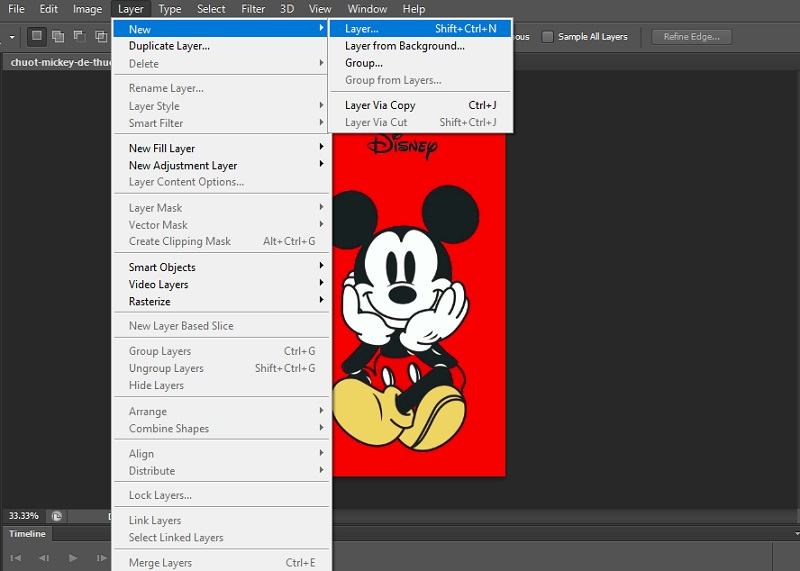Choose Layer Via Copy

click(x=420, y=105)
